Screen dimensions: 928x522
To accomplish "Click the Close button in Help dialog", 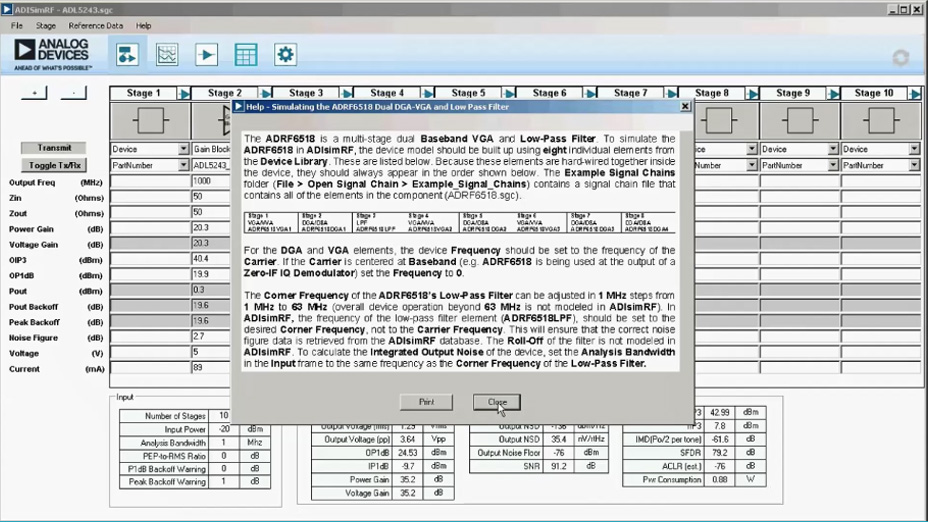I will 497,402.
